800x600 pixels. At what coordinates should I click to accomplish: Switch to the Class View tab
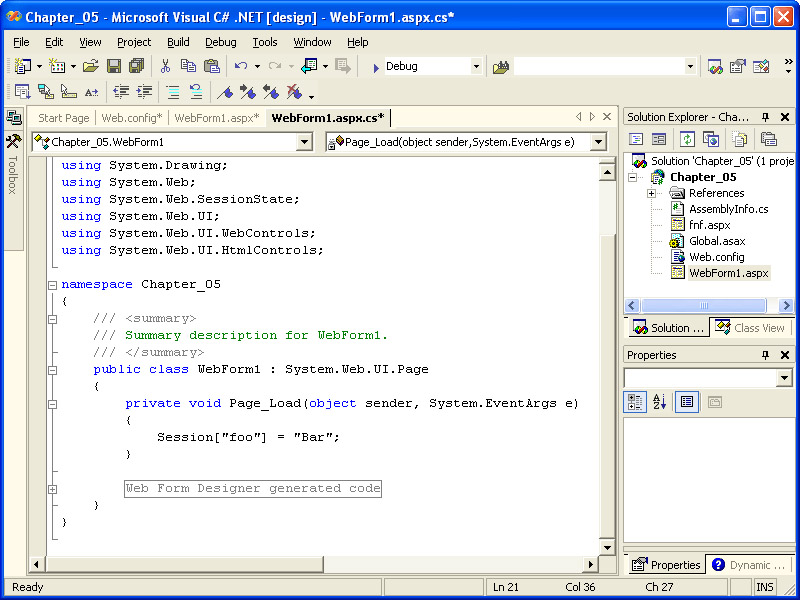click(x=751, y=328)
